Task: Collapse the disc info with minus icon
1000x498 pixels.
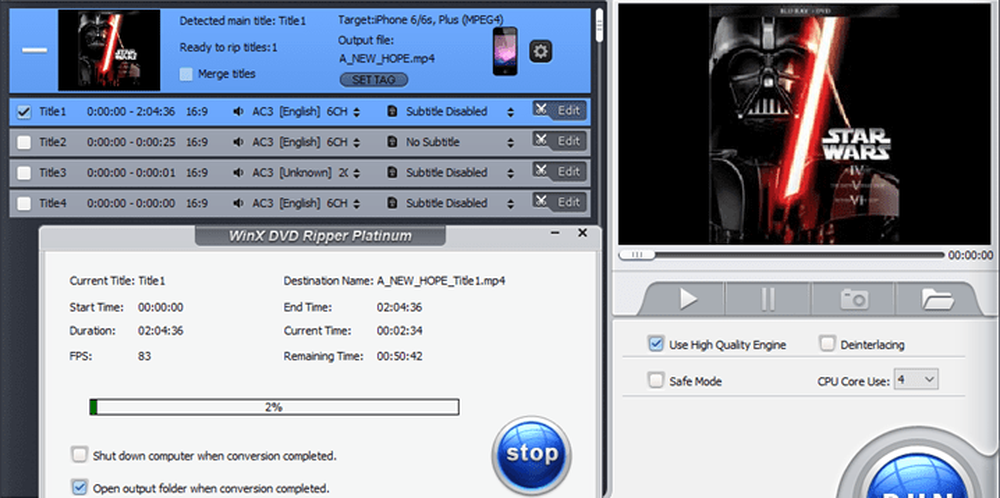Action: pyautogui.click(x=34, y=50)
